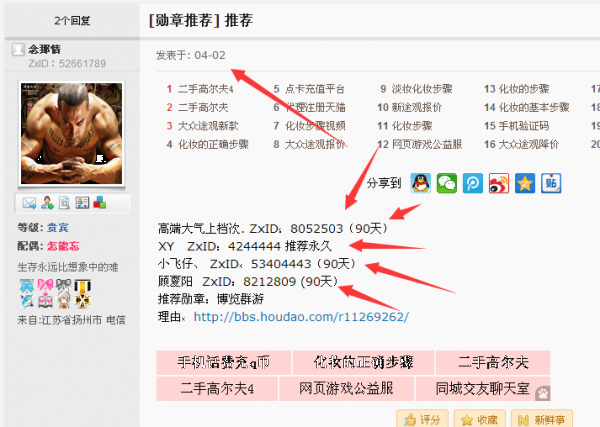Share to Qzone yellow star icon
Image resolution: width=600 pixels, height=427 pixels.
[525, 183]
